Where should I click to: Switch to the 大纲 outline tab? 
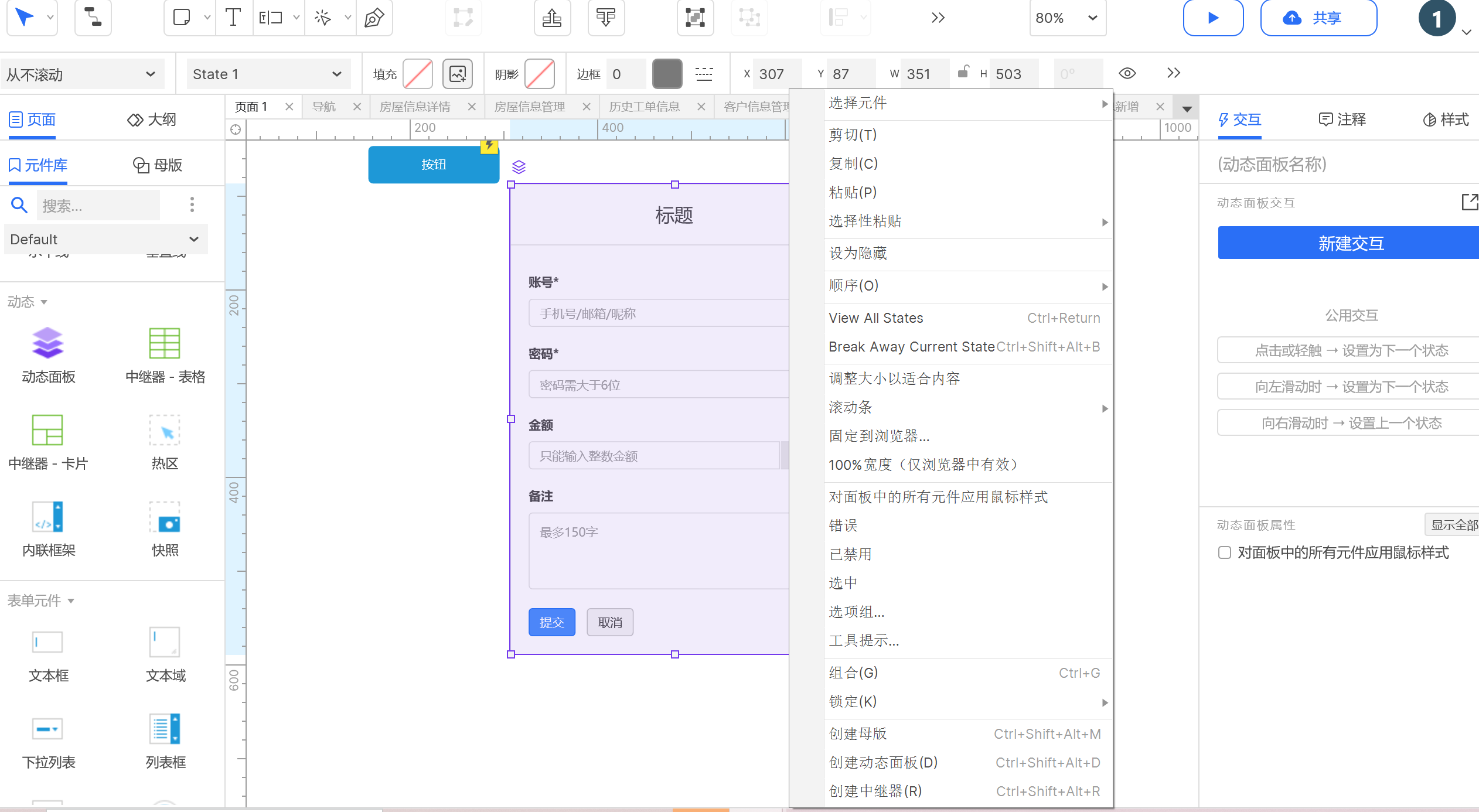pyautogui.click(x=152, y=120)
